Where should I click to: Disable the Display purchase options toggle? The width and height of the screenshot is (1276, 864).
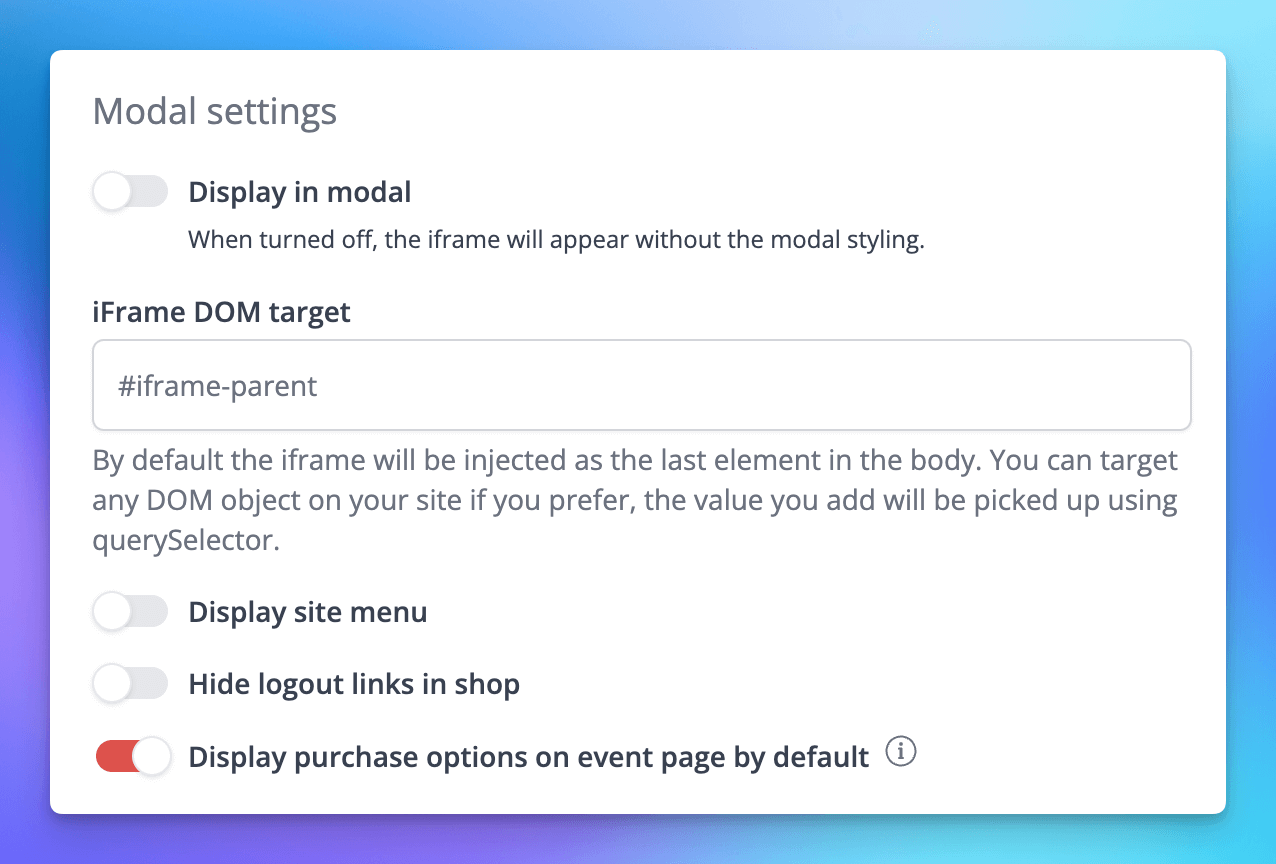click(x=132, y=757)
